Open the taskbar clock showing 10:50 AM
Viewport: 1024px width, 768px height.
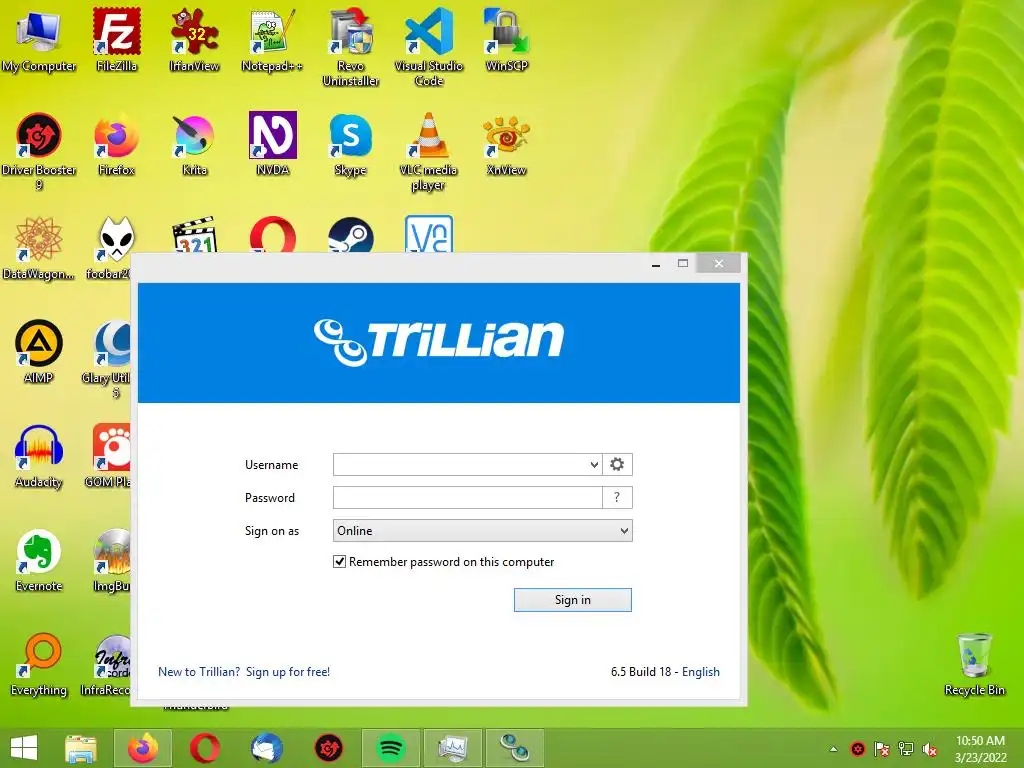click(x=980, y=749)
